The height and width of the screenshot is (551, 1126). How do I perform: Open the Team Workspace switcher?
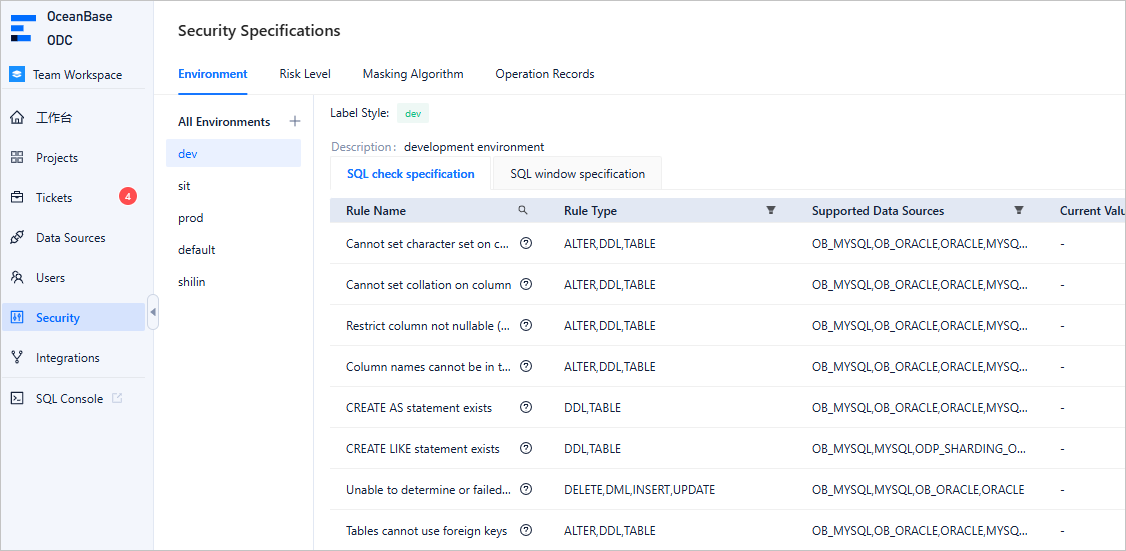(76, 75)
